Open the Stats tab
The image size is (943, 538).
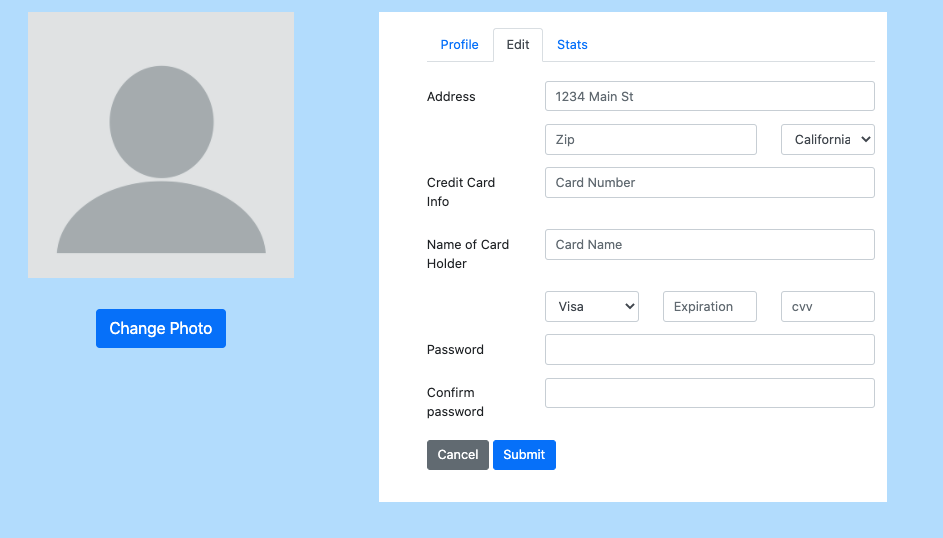point(572,44)
